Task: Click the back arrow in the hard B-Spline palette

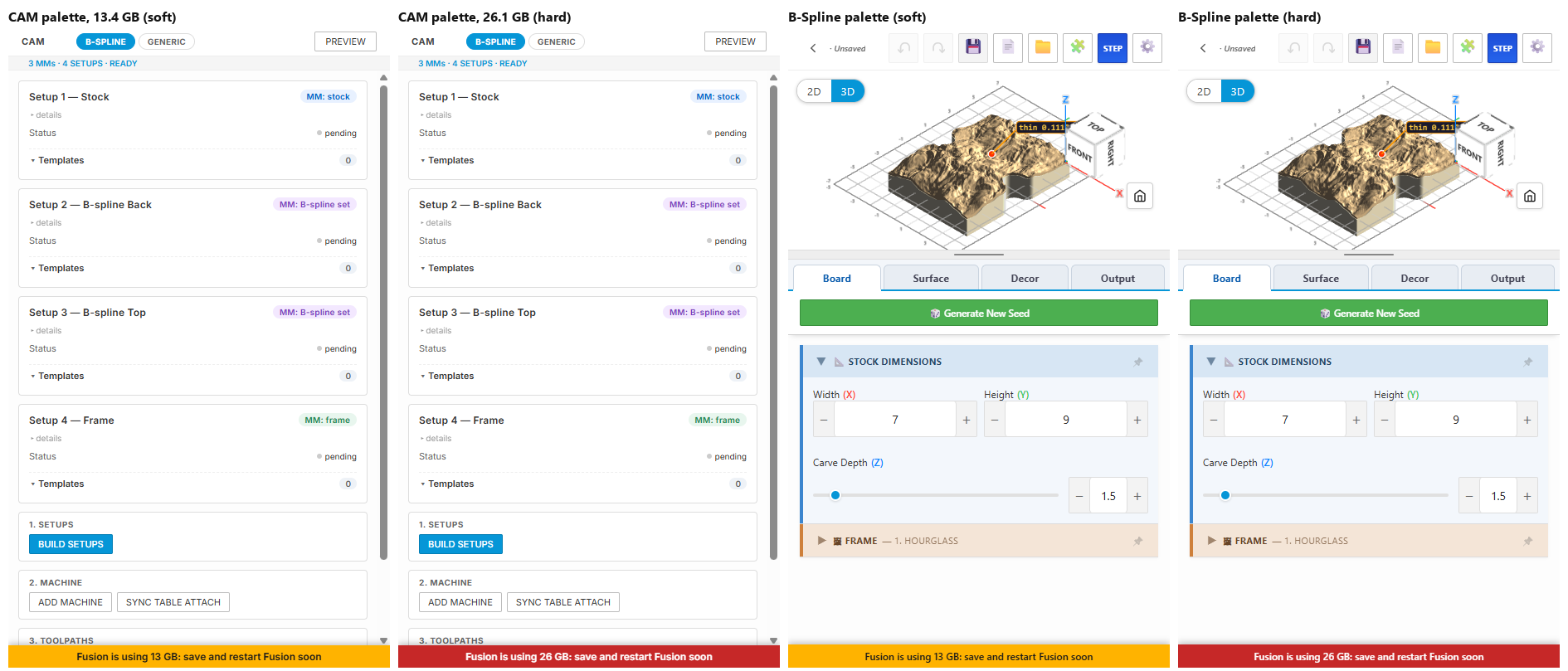Action: click(1203, 48)
